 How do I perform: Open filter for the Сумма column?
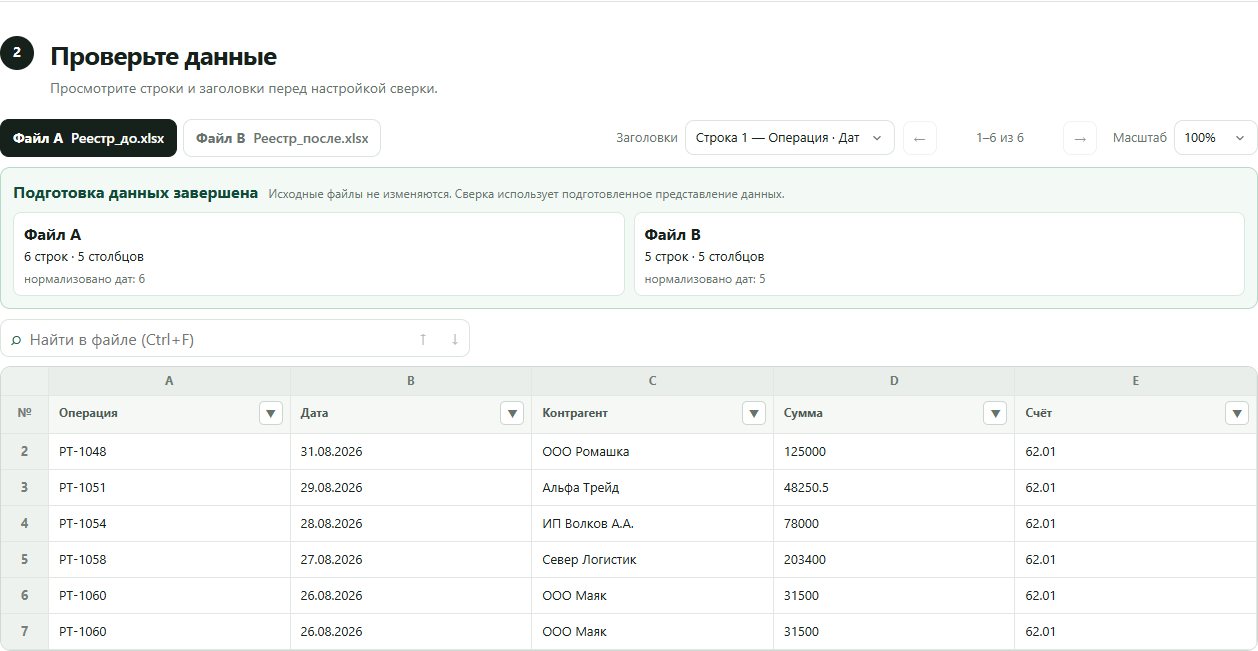[995, 413]
